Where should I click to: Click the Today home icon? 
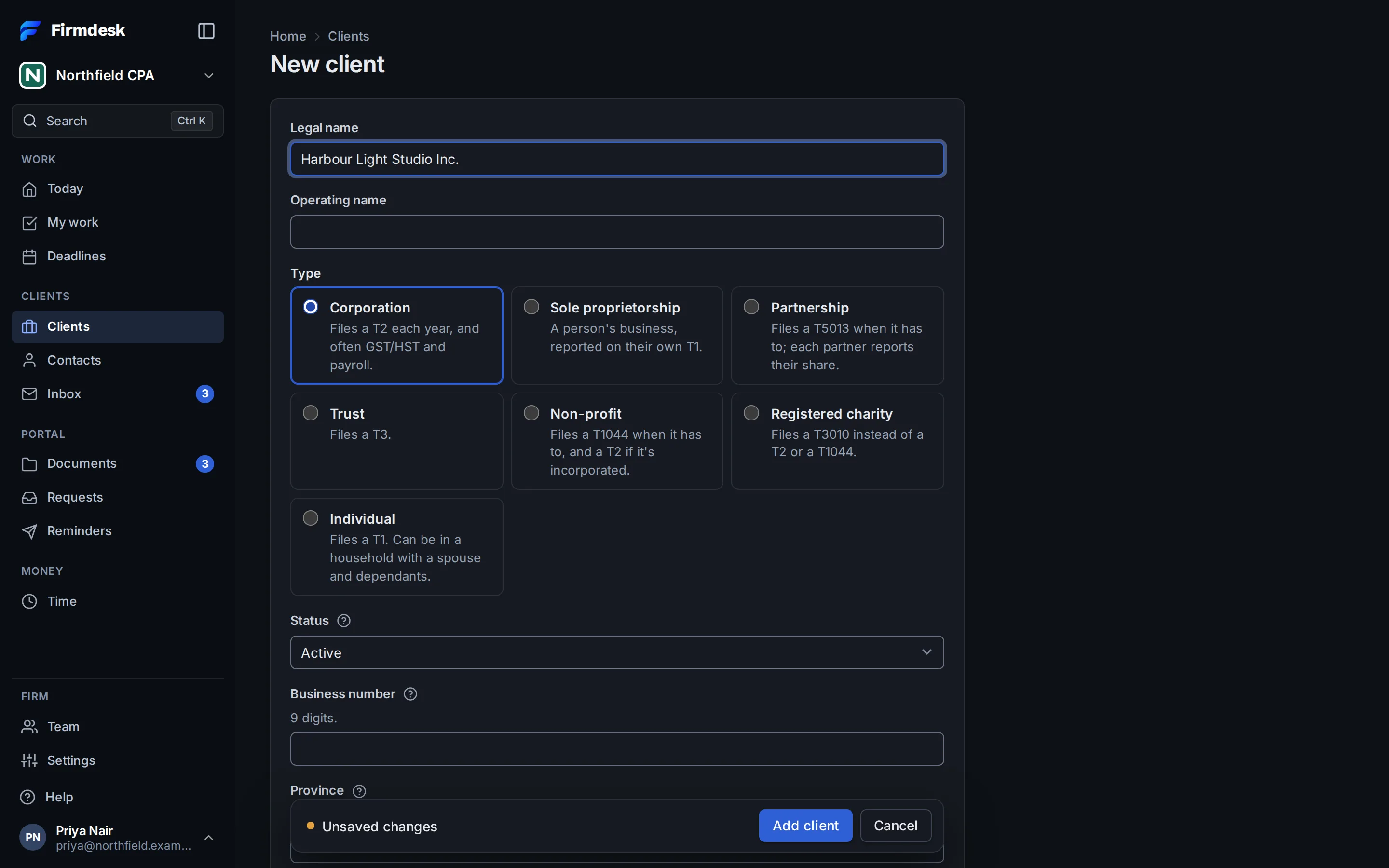click(x=29, y=189)
